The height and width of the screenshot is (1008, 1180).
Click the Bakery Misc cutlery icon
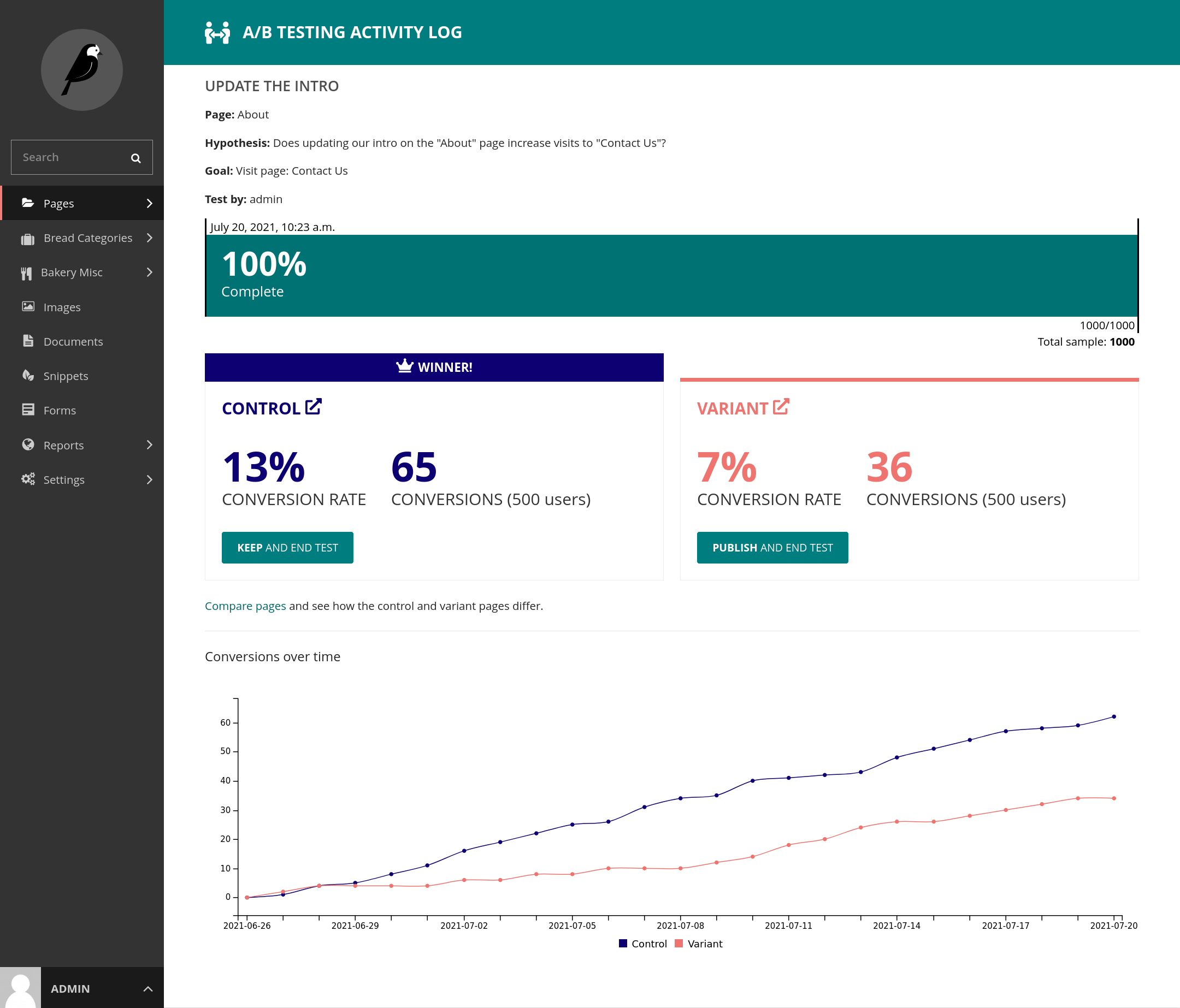point(26,273)
